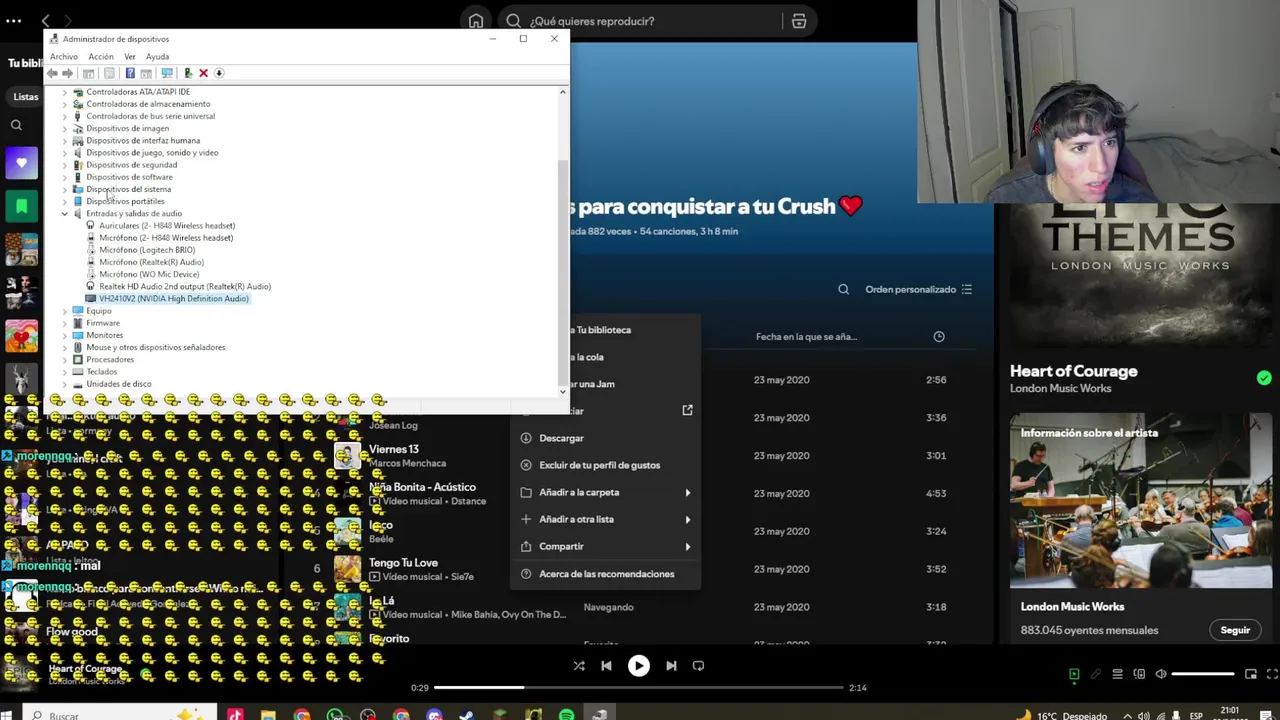Expand Dispositivos de imagen node
The image size is (1280, 720).
65,128
